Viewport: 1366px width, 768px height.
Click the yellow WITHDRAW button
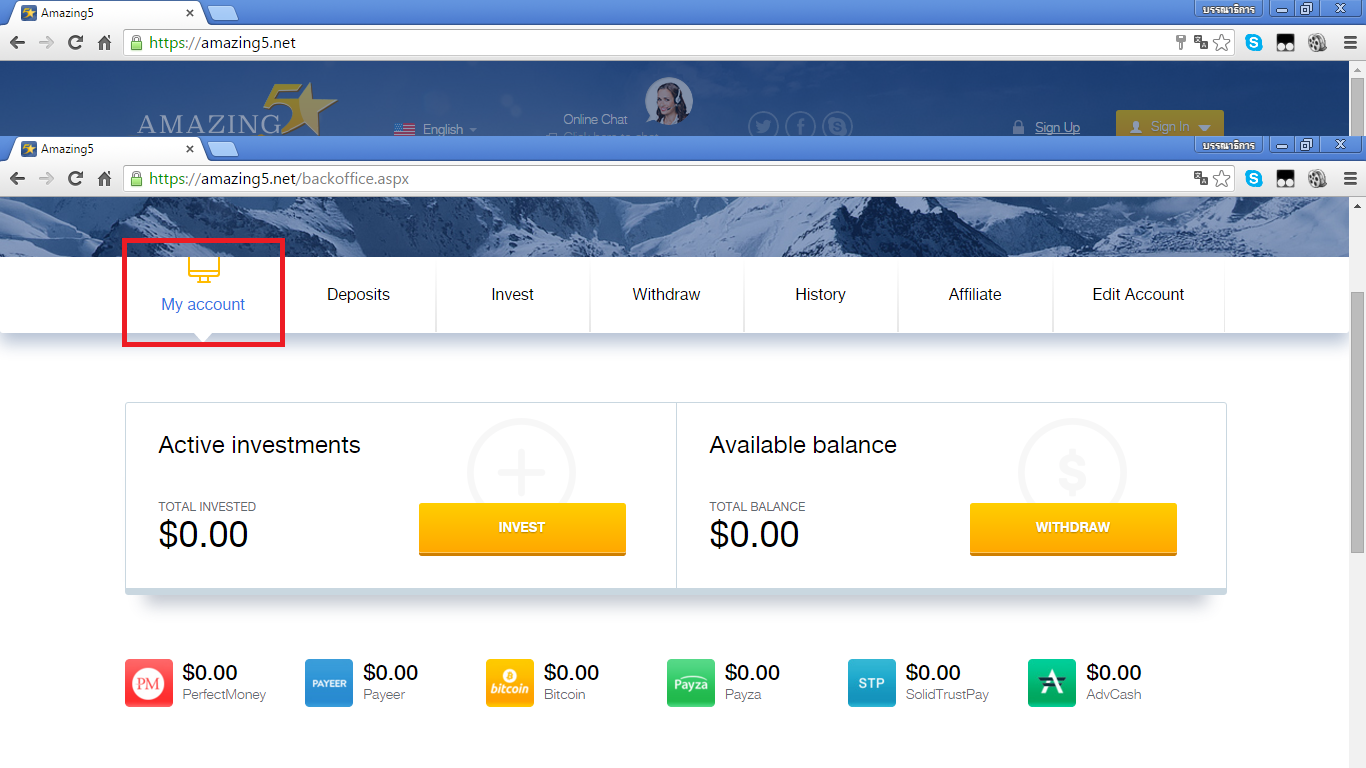[x=1073, y=528]
